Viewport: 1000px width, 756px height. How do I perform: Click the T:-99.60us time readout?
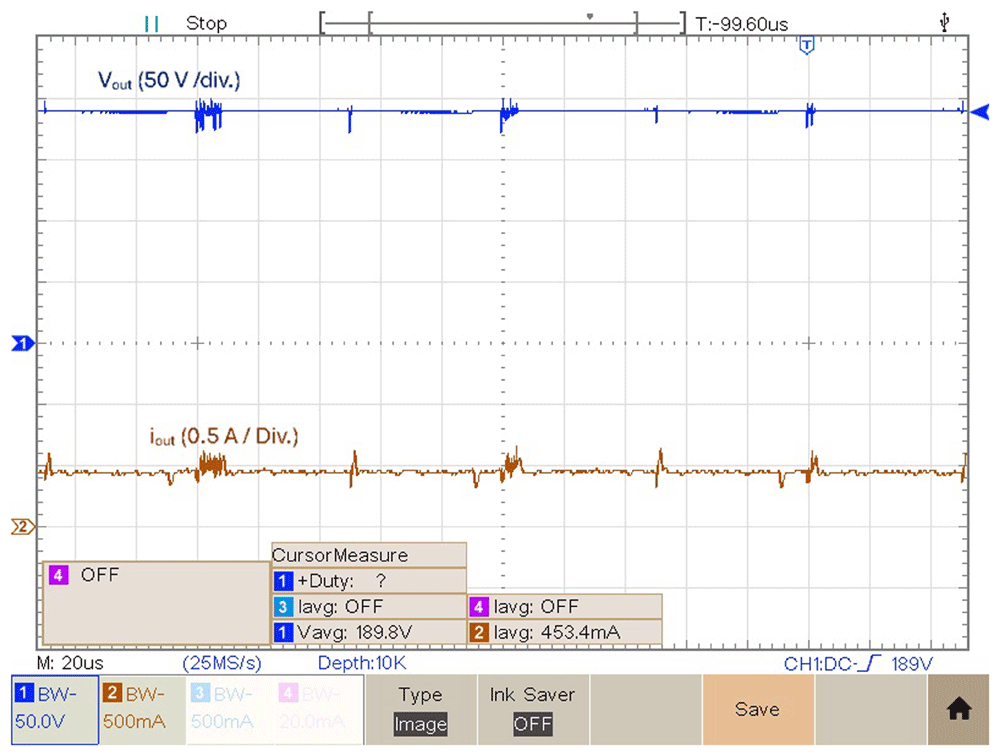click(742, 24)
